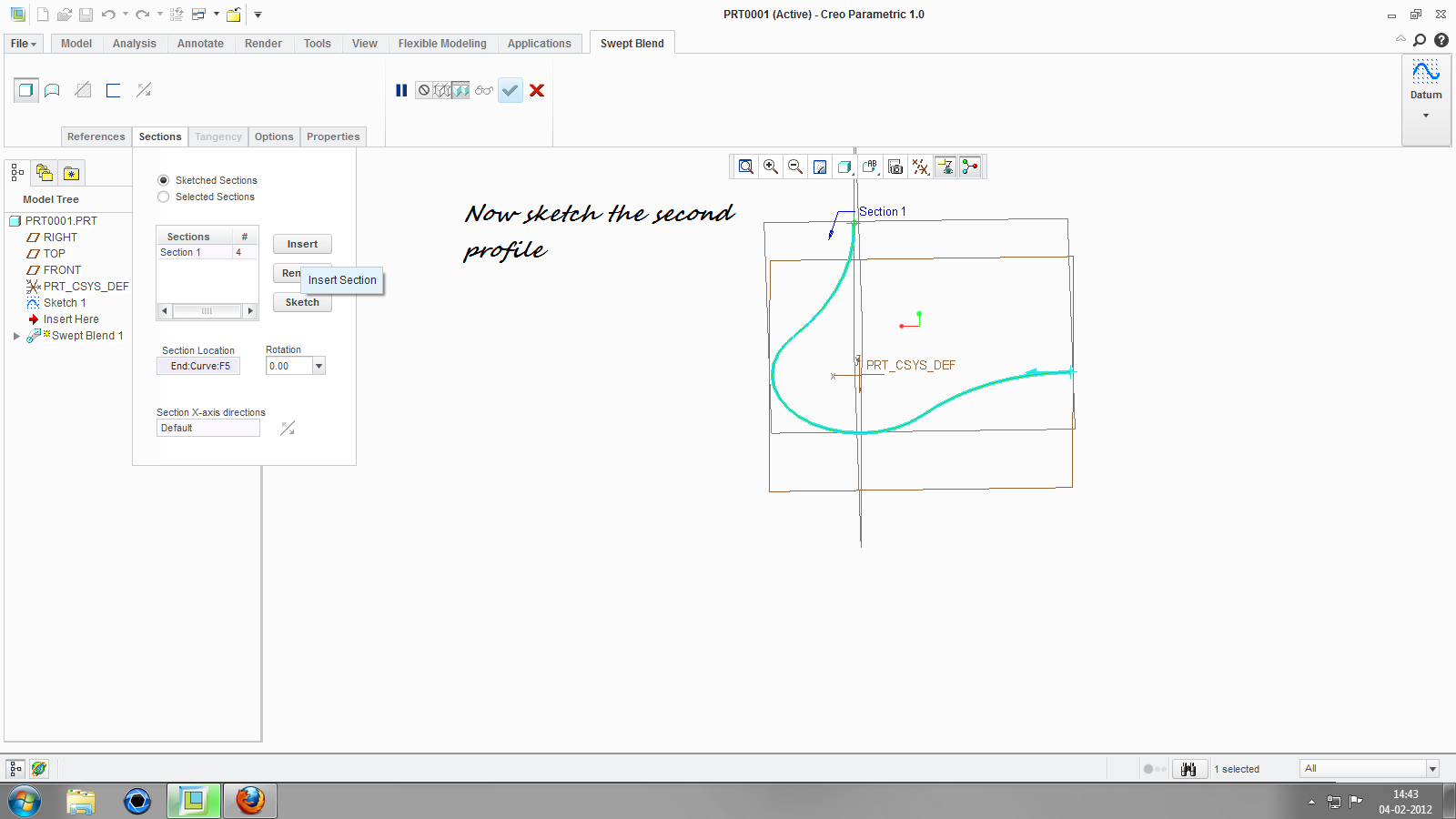Screen dimensions: 1456x819
Task: Click the Sections list horizontal scrollbar thumb
Action: click(207, 311)
